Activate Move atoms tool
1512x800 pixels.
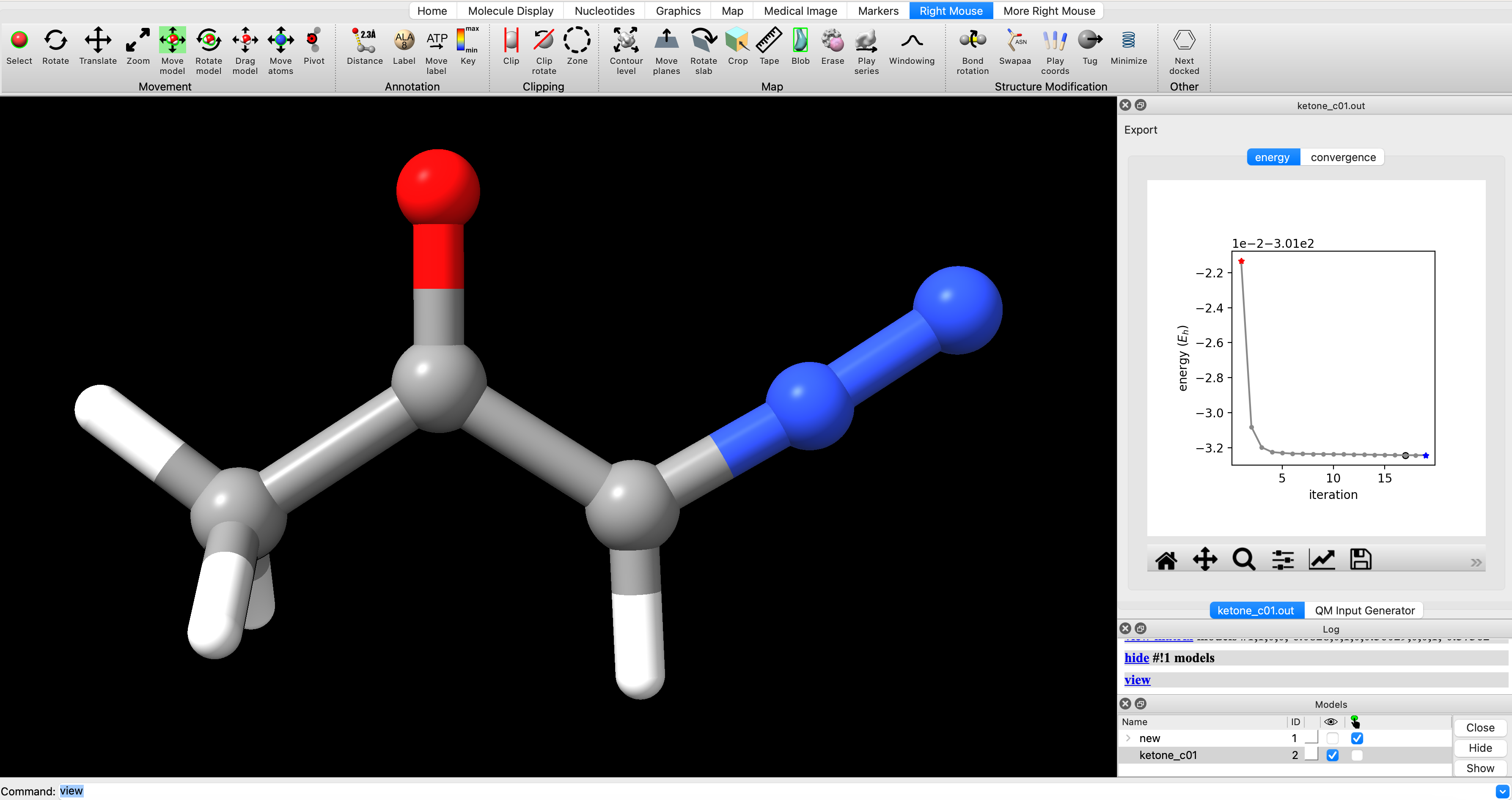click(x=281, y=40)
